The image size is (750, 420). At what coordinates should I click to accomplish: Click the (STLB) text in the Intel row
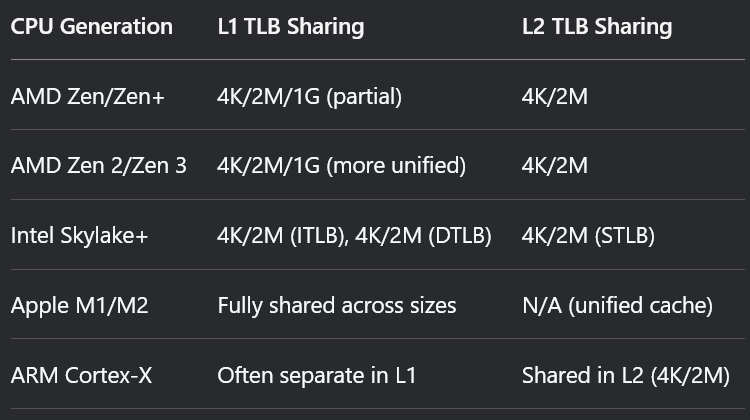625,236
